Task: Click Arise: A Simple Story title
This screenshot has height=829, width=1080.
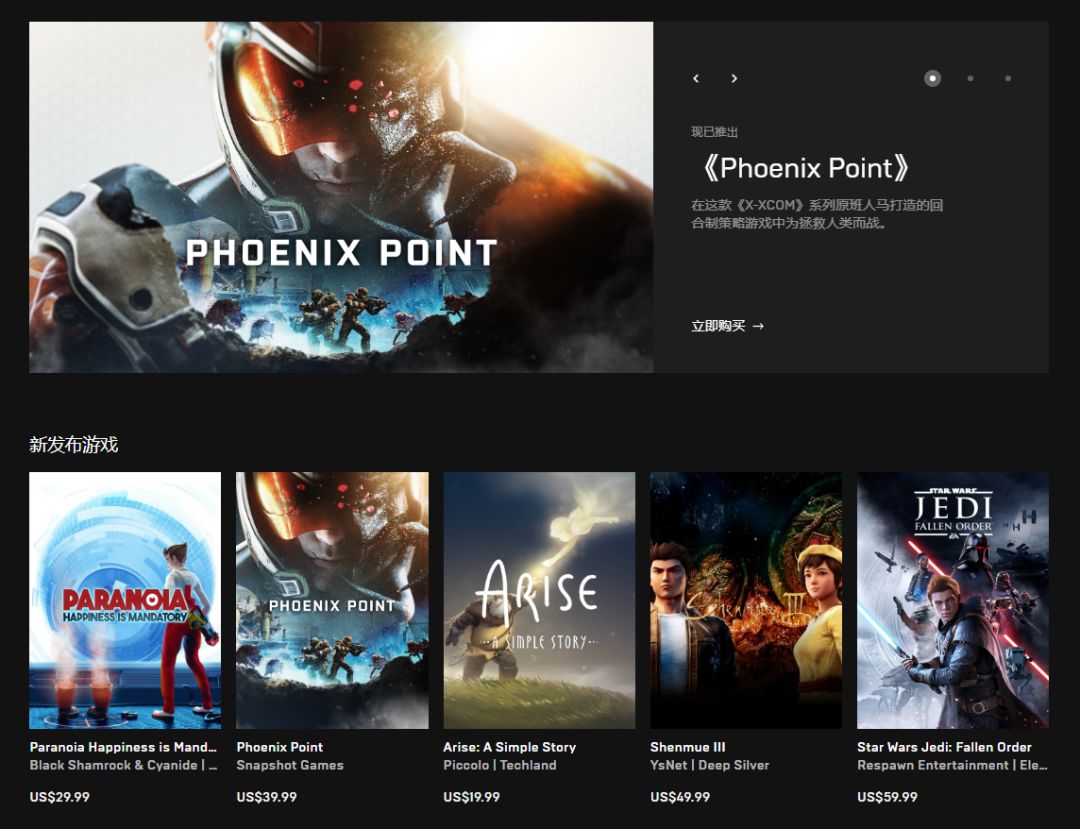Action: (510, 747)
